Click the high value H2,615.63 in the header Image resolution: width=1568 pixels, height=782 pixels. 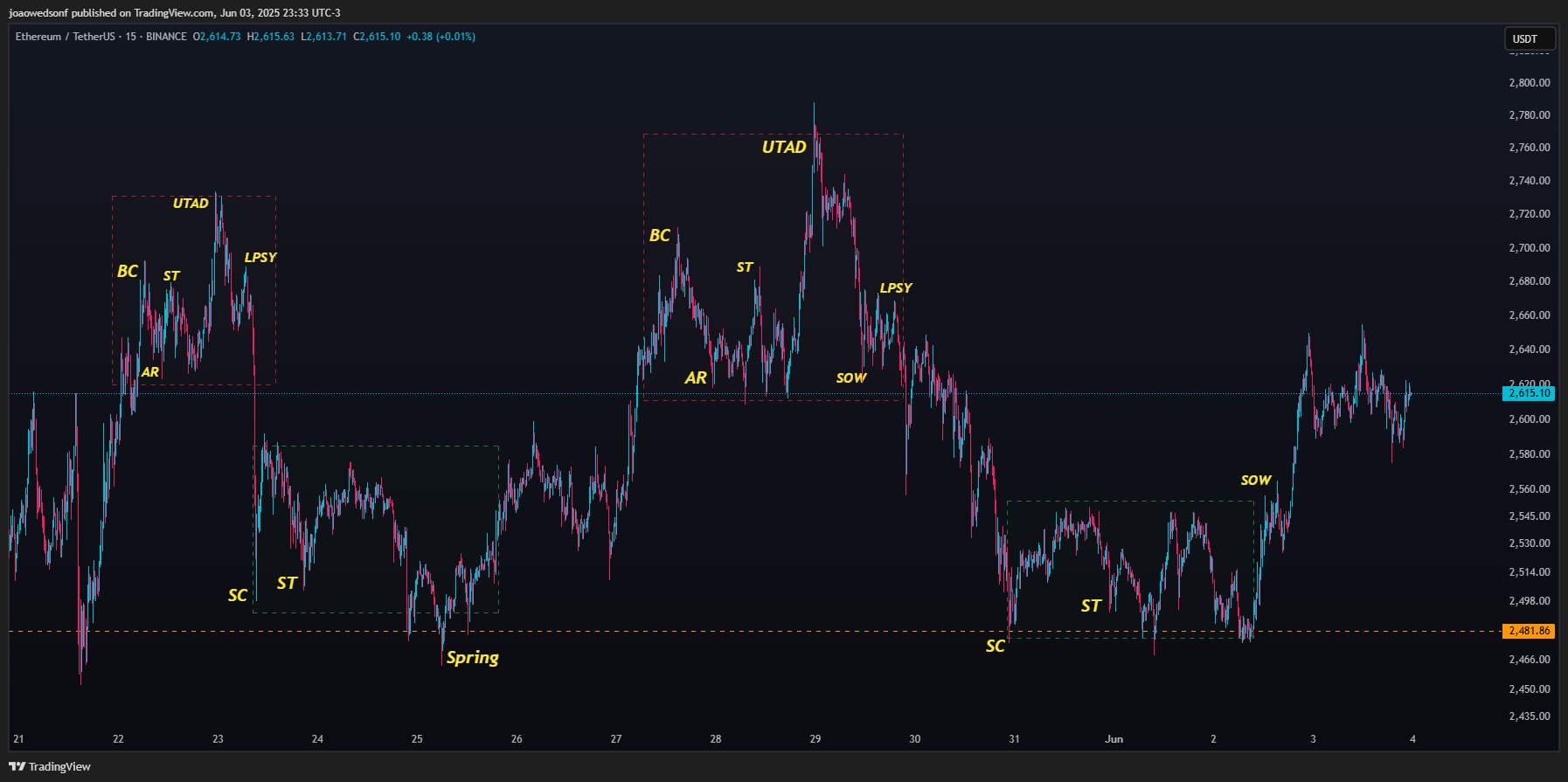coord(271,37)
